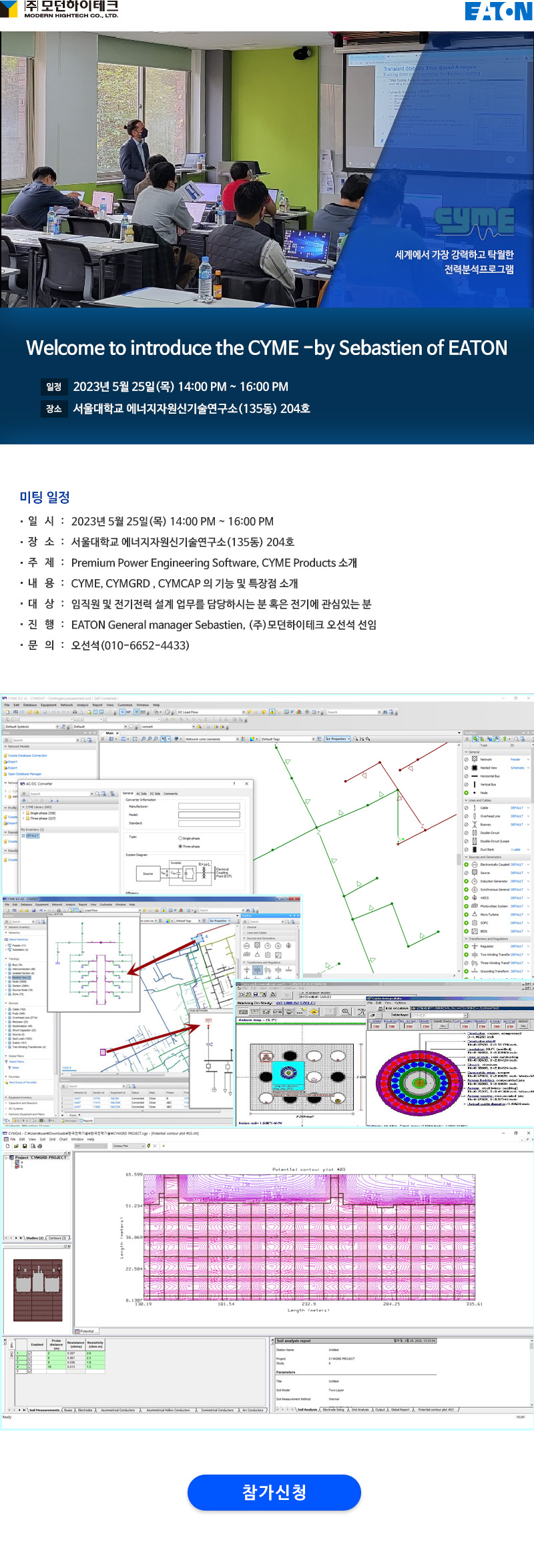This screenshot has width=534, height=1568.
Task: Open the Database menu in the CYME window
Action: tap(30, 705)
